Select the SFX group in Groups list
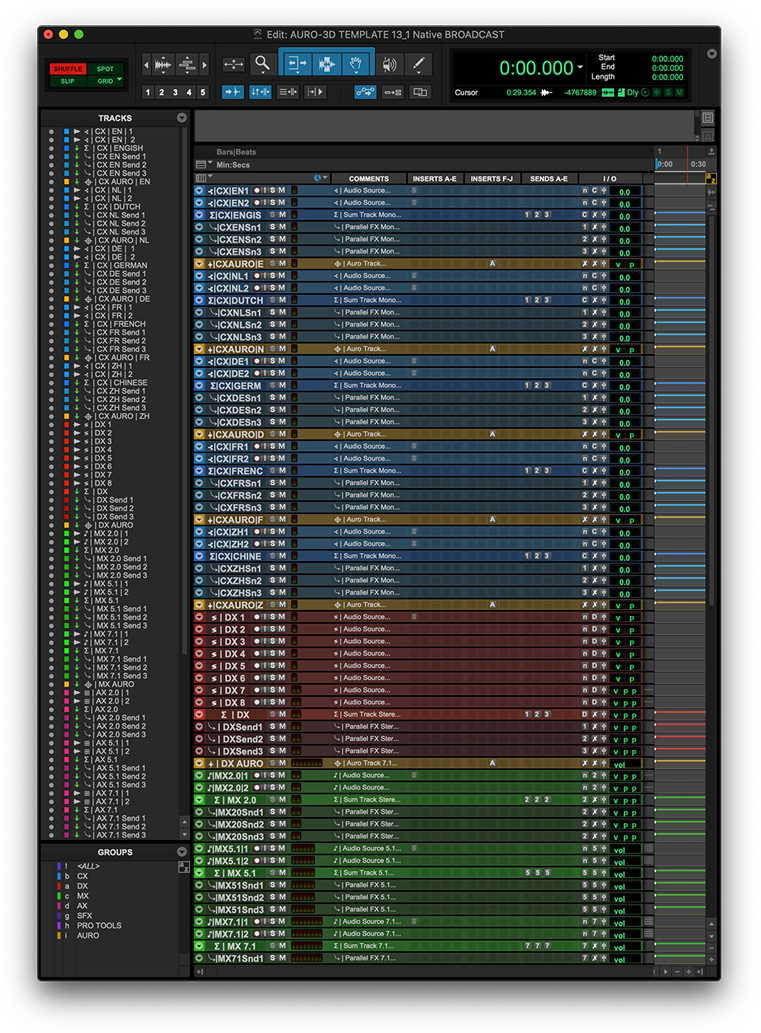This screenshot has width=761, height=1033. point(86,915)
